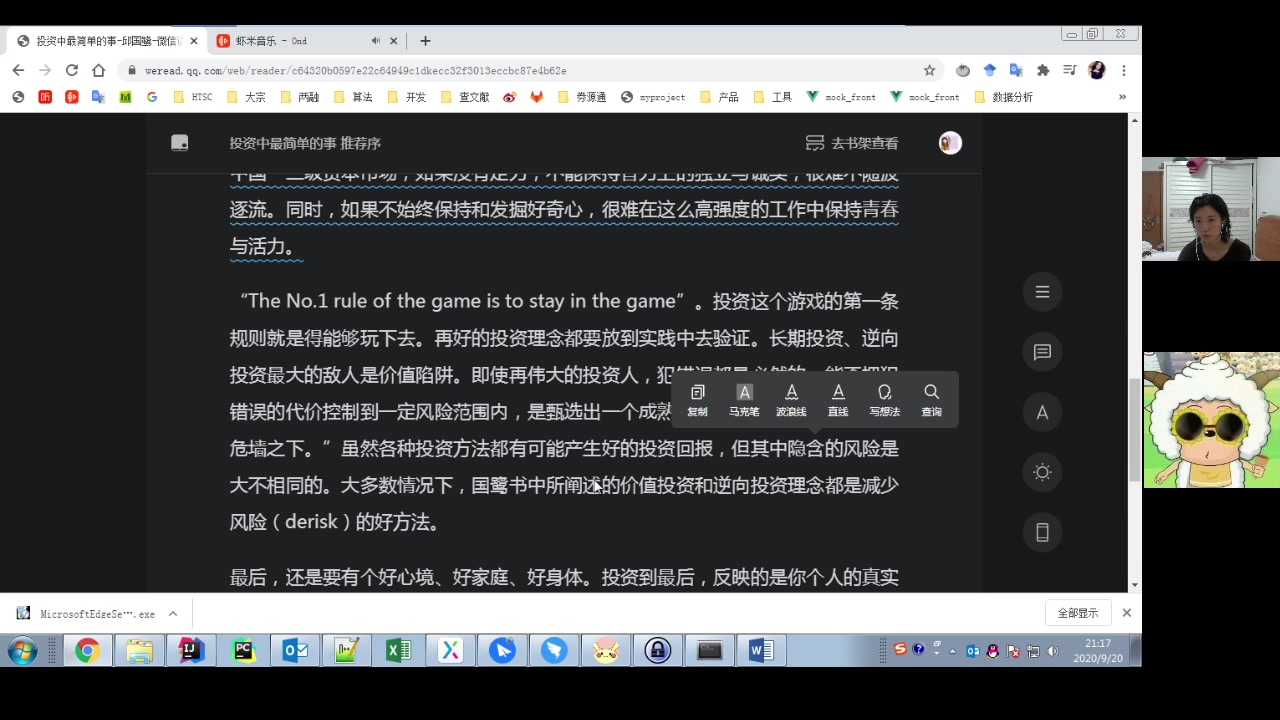Open the 两融 bookmark folder

coord(299,97)
